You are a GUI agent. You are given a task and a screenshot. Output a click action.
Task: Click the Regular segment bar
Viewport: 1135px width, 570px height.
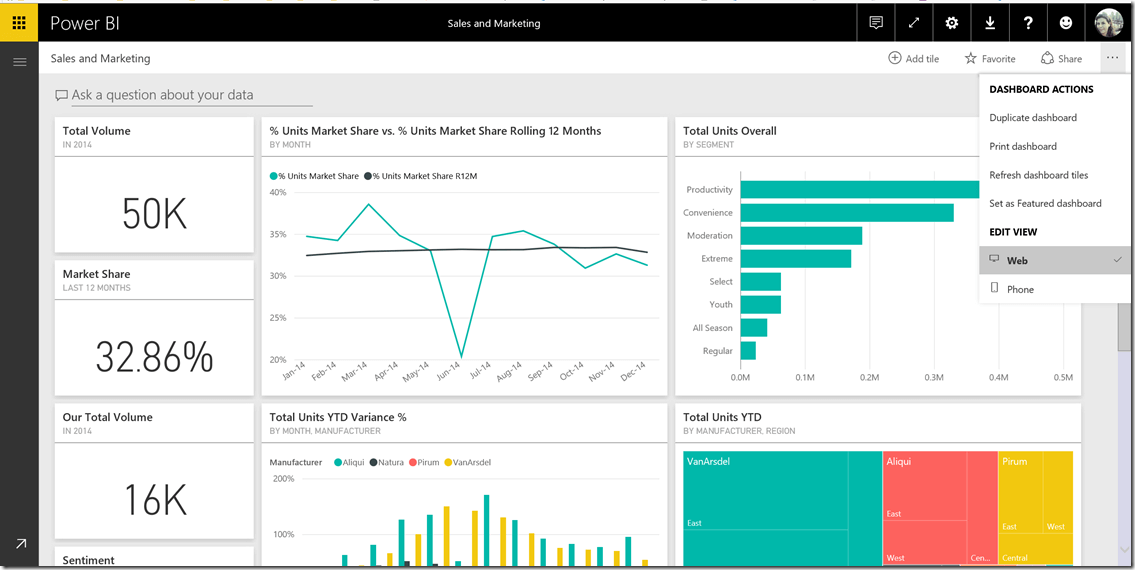748,351
